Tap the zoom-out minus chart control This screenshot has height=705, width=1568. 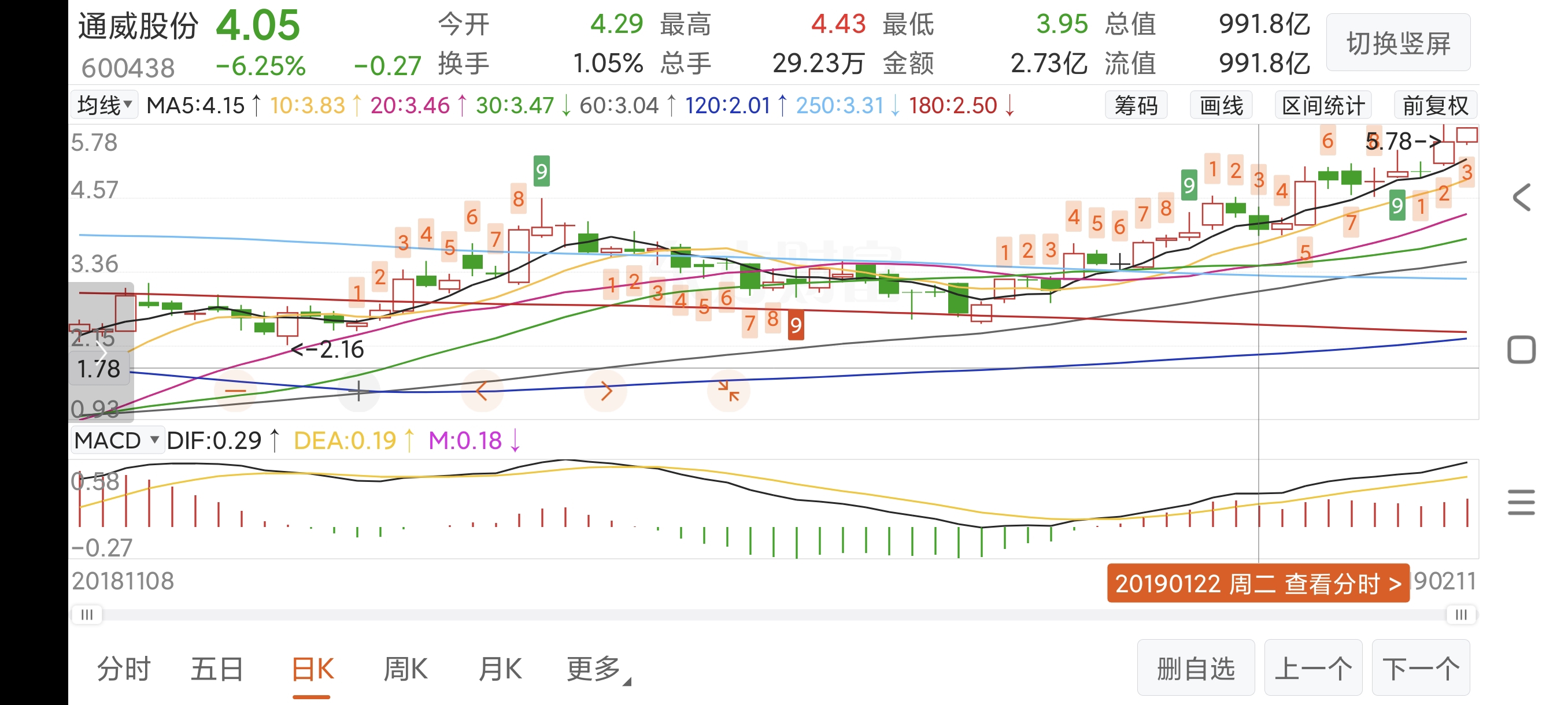coord(235,391)
